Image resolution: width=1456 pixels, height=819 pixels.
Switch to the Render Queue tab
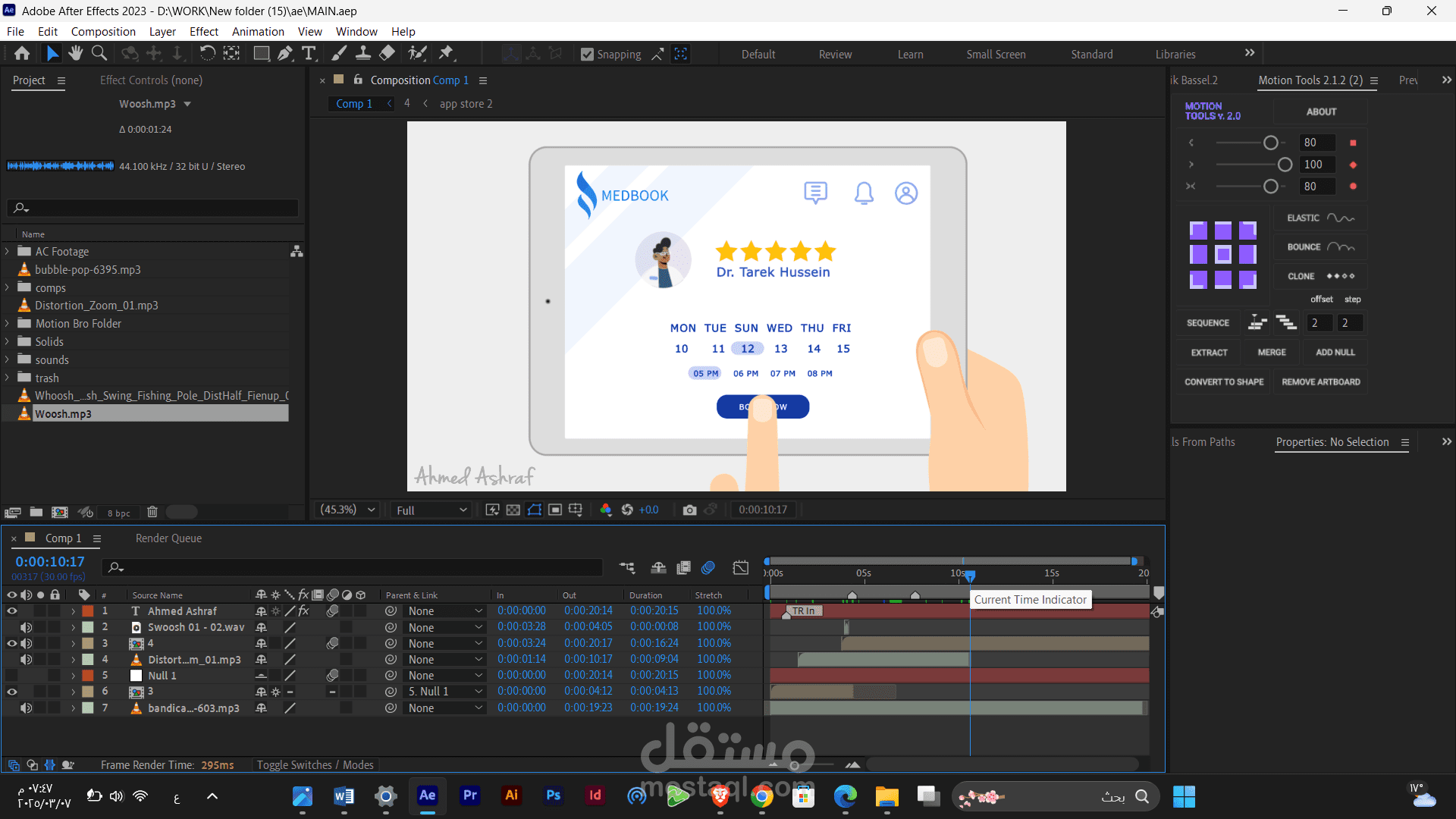coord(168,538)
